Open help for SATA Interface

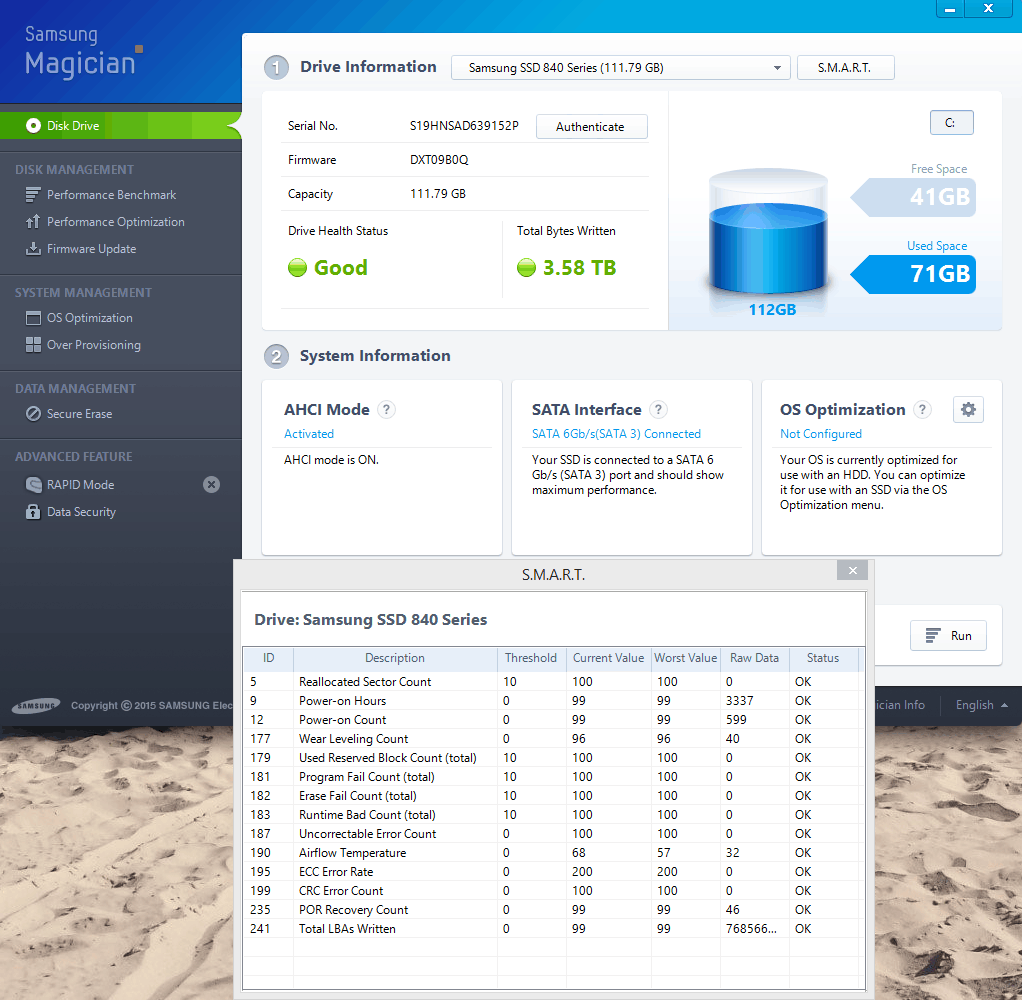click(658, 409)
